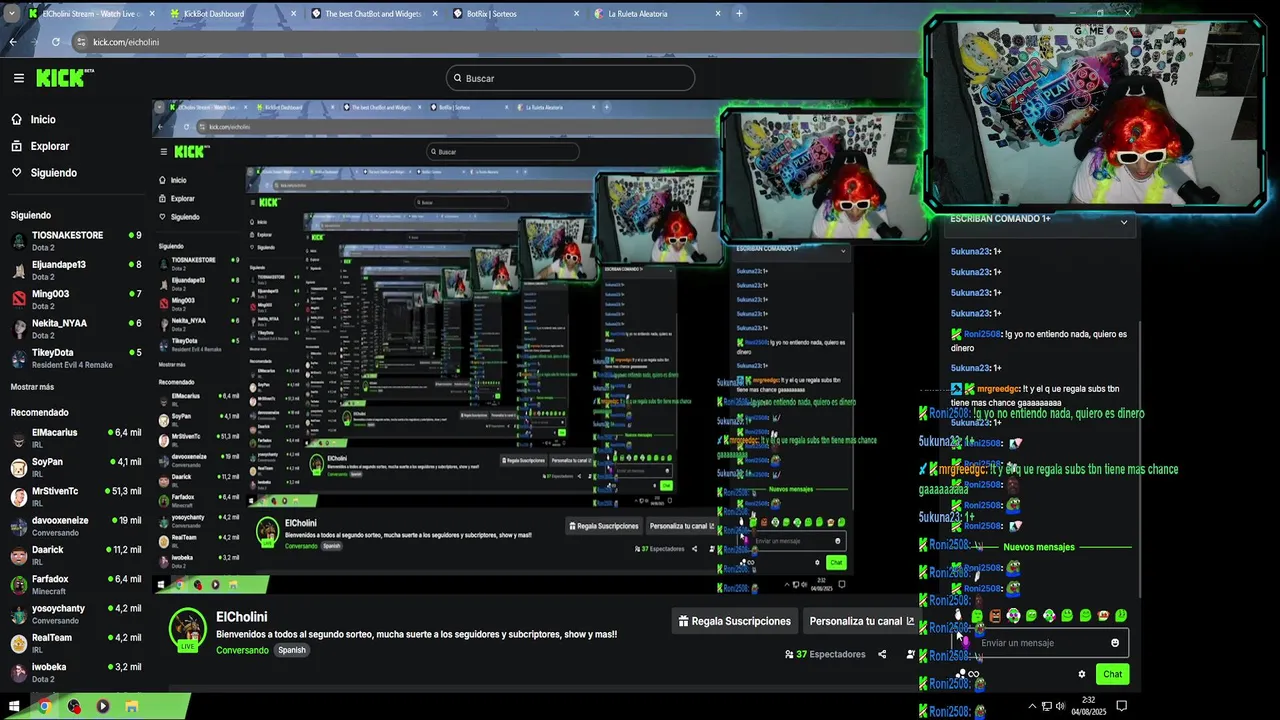Click the RealTeam channel avatar
Image resolution: width=1280 pixels, height=720 pixels.
18,643
